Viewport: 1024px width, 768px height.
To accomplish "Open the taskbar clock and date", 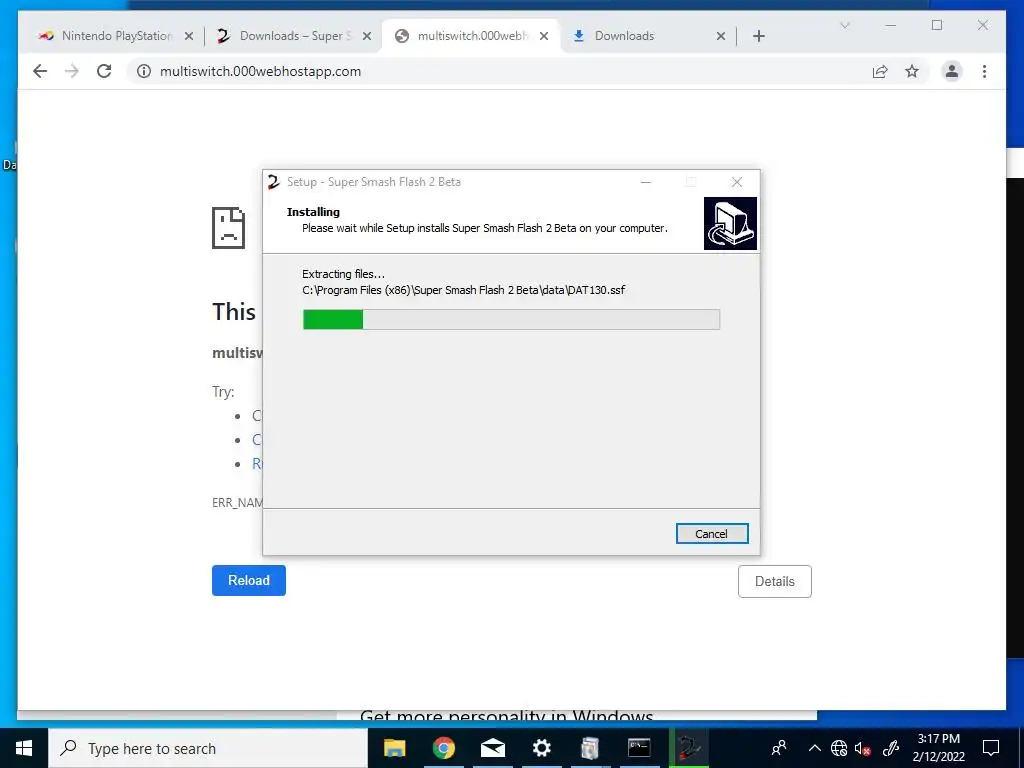I will tap(938, 748).
